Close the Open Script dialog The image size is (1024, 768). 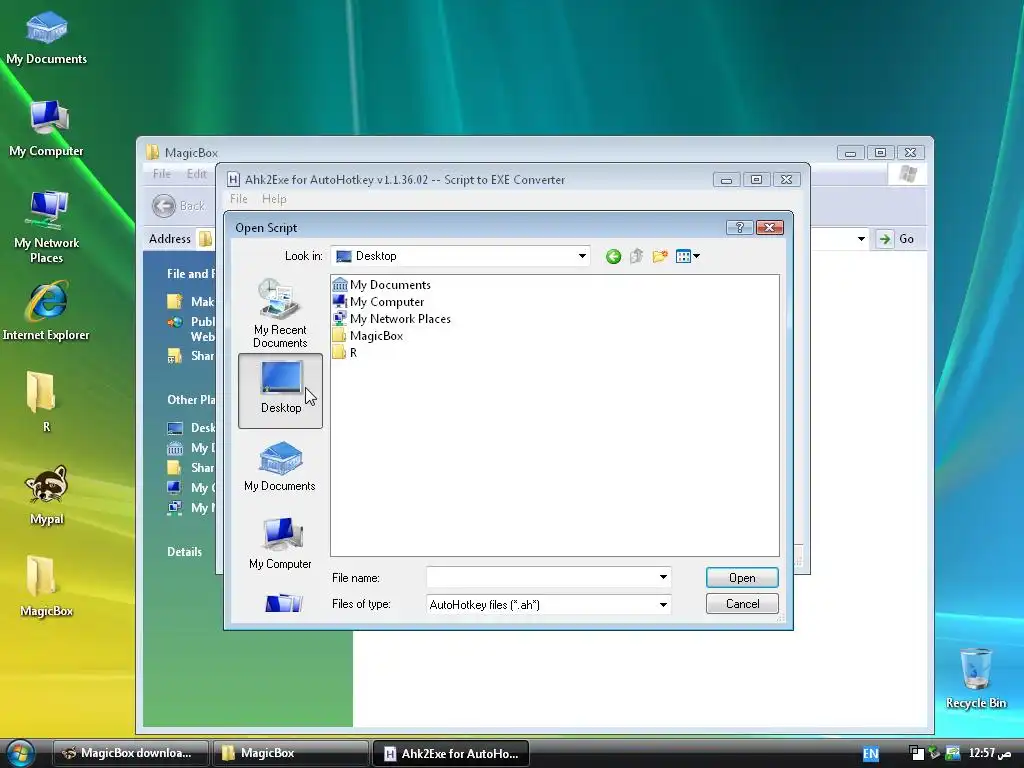[x=769, y=227]
